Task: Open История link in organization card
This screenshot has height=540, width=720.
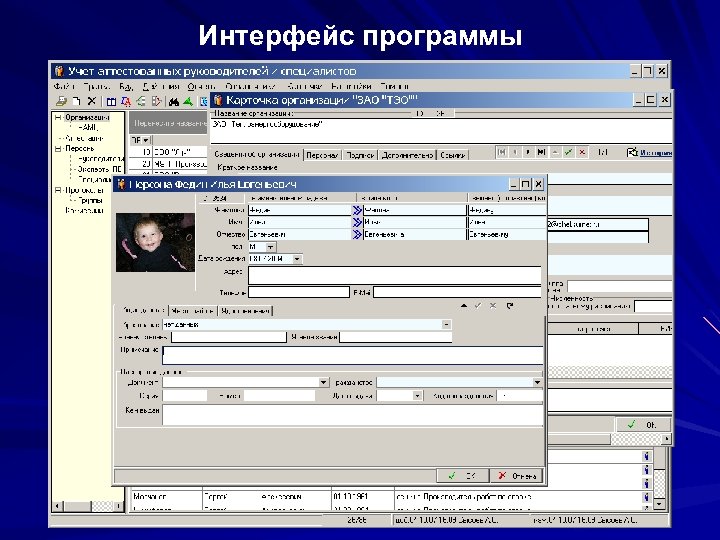Action: [655, 153]
